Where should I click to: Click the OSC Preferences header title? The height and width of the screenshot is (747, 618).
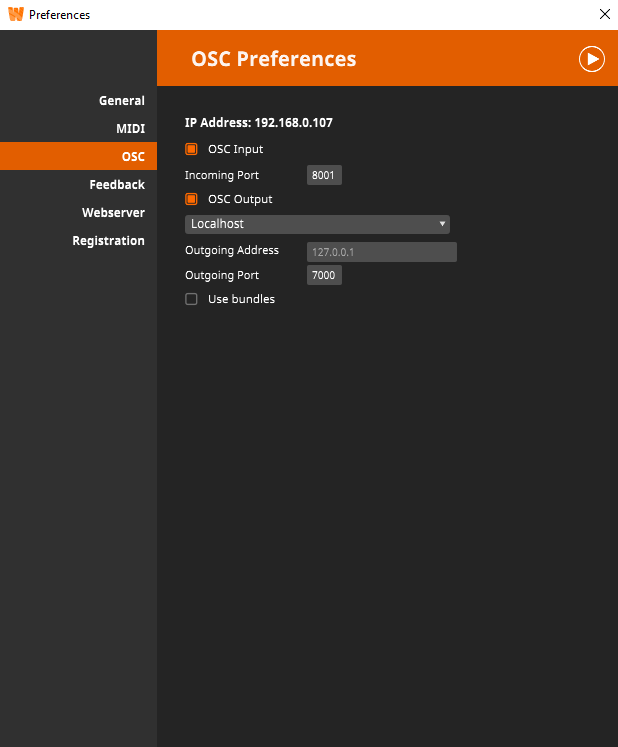point(273,59)
